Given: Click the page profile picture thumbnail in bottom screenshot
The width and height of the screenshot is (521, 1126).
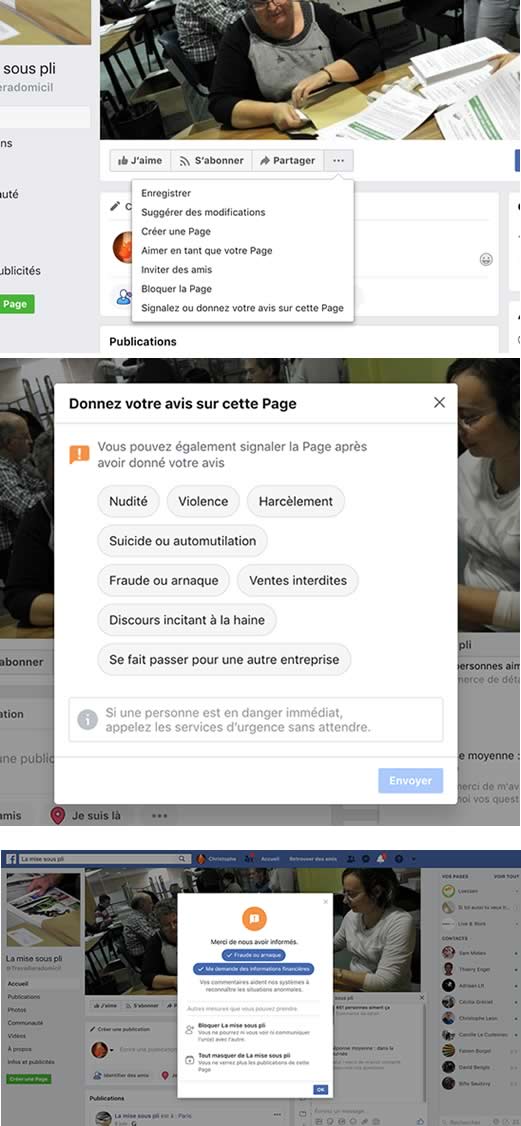Looking at the screenshot, I should [43, 909].
